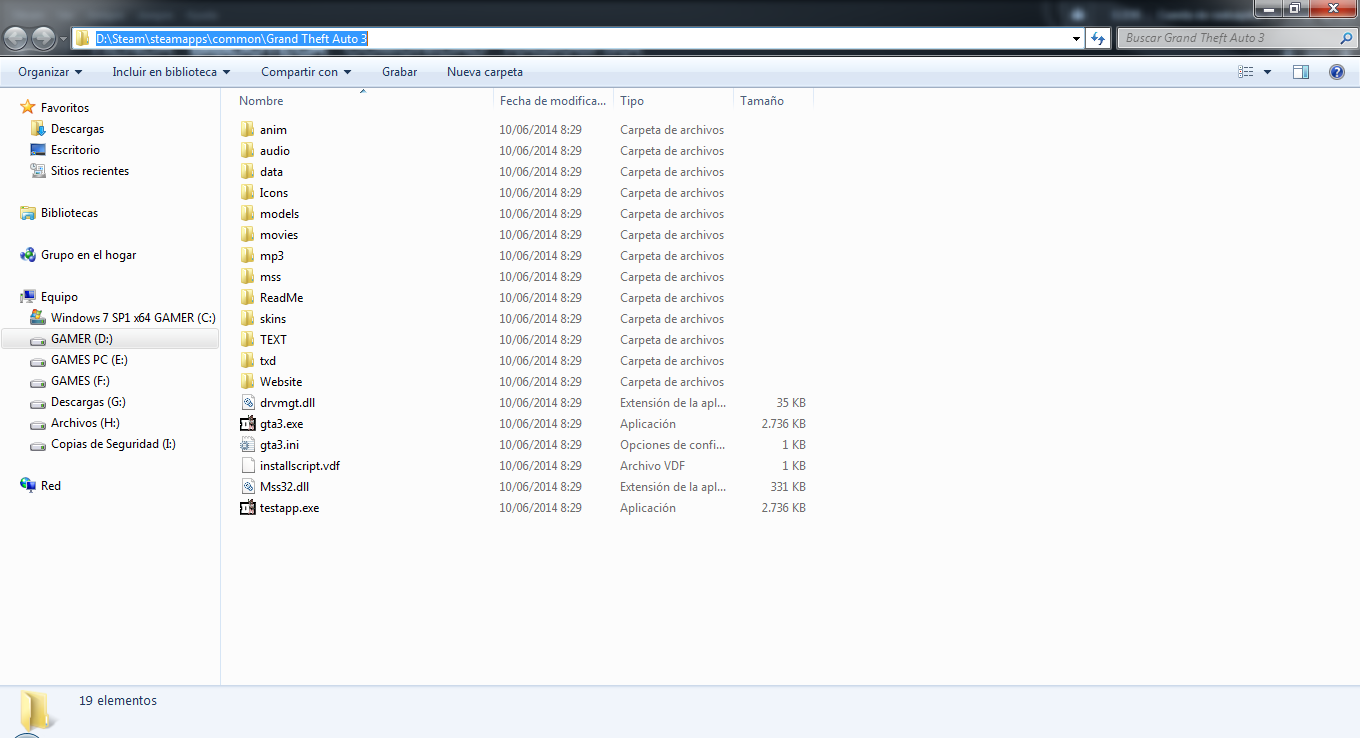Open Descargas under Favoritos
This screenshot has width=1360, height=738.
tap(77, 129)
